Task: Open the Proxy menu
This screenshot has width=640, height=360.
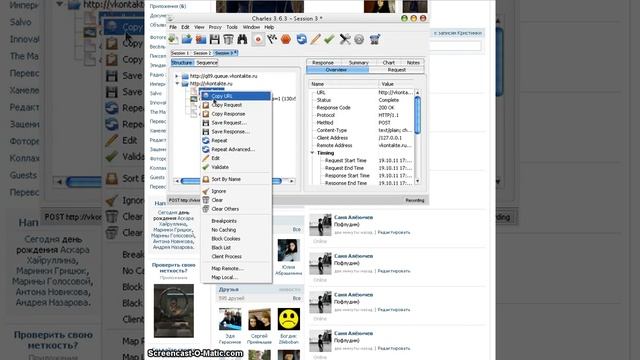Action: pyautogui.click(x=215, y=27)
